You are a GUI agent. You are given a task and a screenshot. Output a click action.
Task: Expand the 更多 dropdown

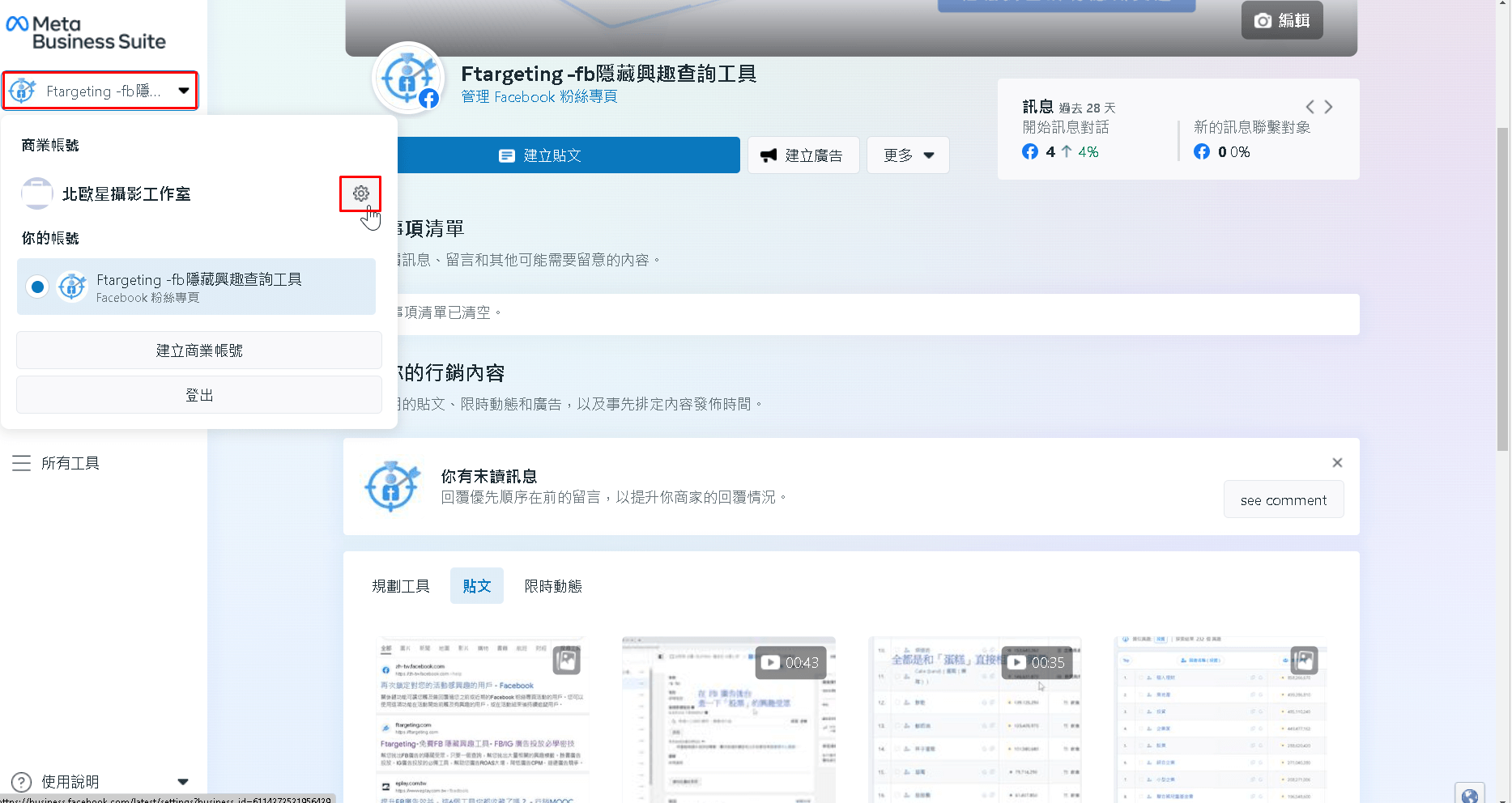pyautogui.click(x=908, y=155)
